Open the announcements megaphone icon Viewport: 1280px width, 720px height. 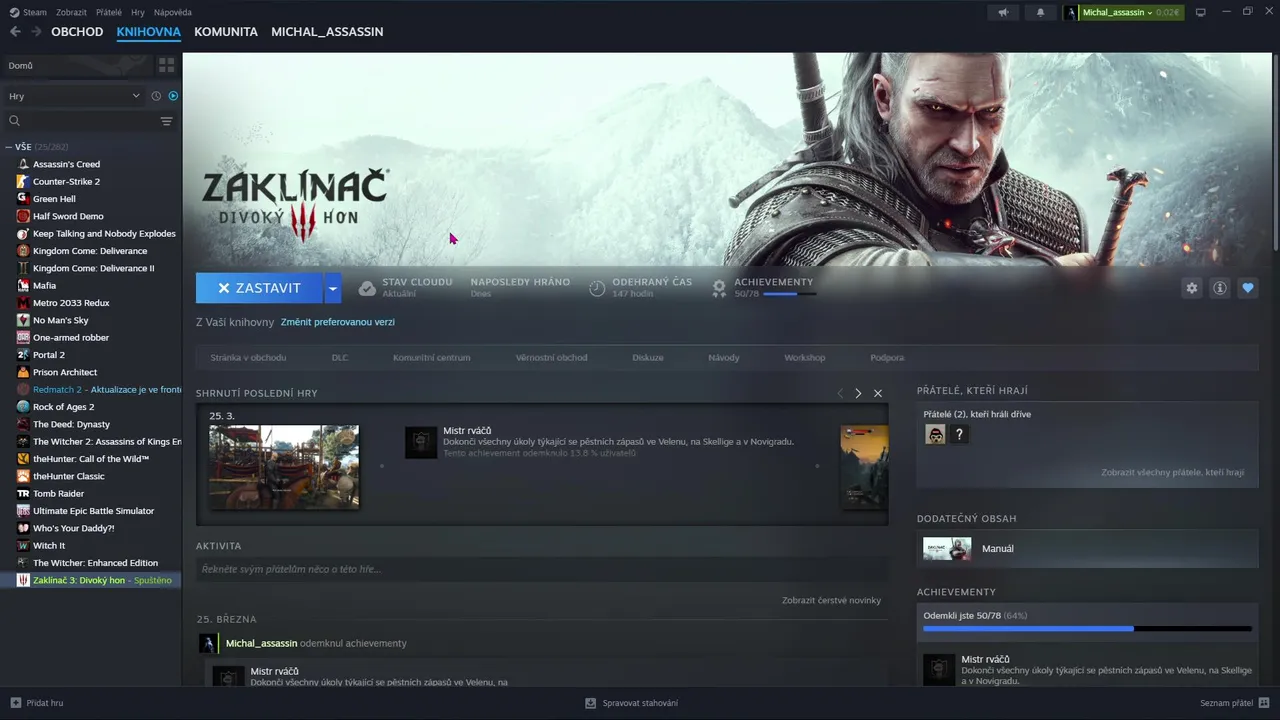(x=1003, y=12)
